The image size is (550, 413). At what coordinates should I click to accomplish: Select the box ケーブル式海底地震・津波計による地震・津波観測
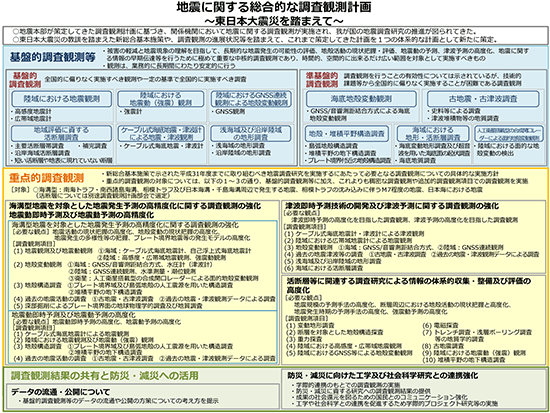coord(161,133)
